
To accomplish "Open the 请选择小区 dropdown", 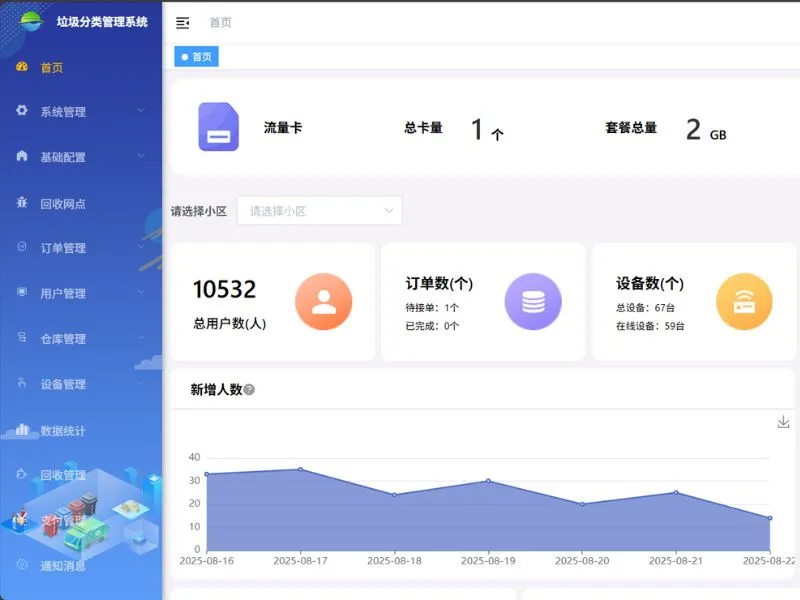I will coord(320,211).
